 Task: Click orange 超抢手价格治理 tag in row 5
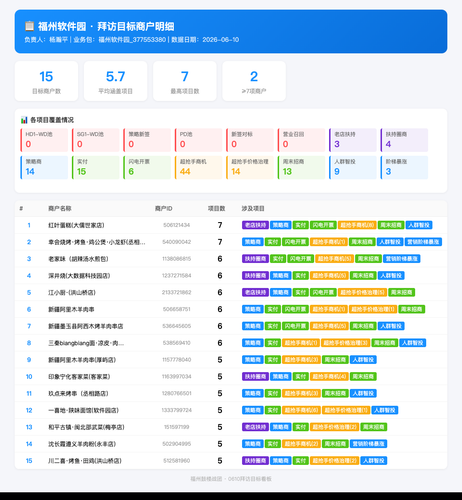pos(362,292)
